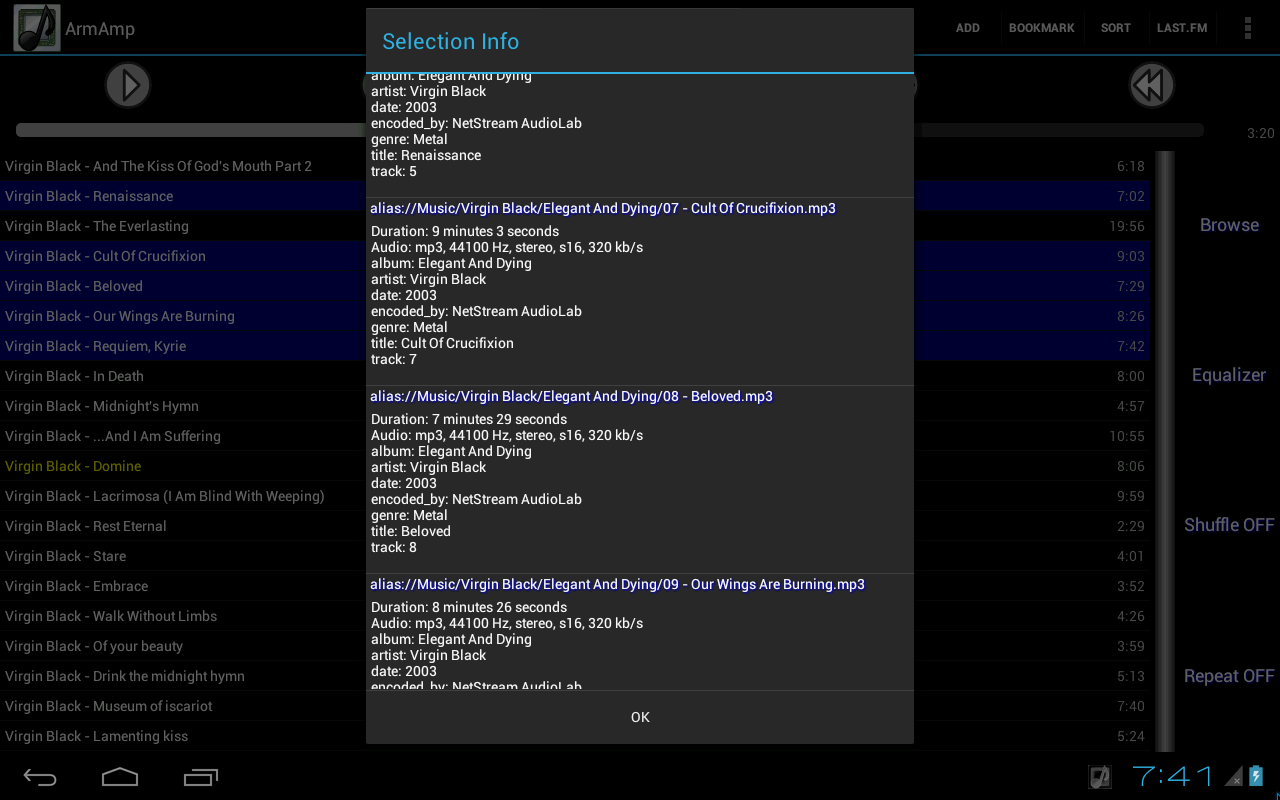This screenshot has width=1280, height=800.
Task: Click the 08 - Beloved.mp3 file path
Action: pyautogui.click(x=571, y=396)
